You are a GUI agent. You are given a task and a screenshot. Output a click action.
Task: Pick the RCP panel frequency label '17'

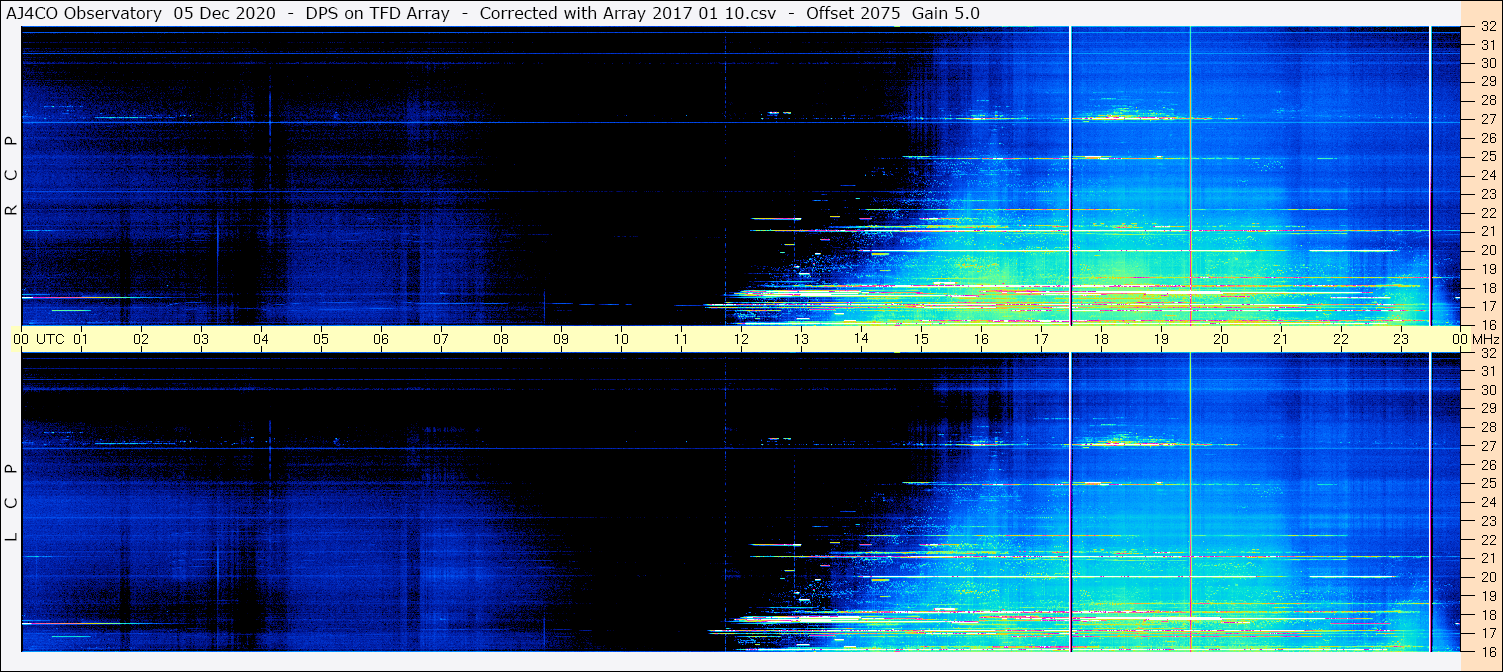[1487, 306]
